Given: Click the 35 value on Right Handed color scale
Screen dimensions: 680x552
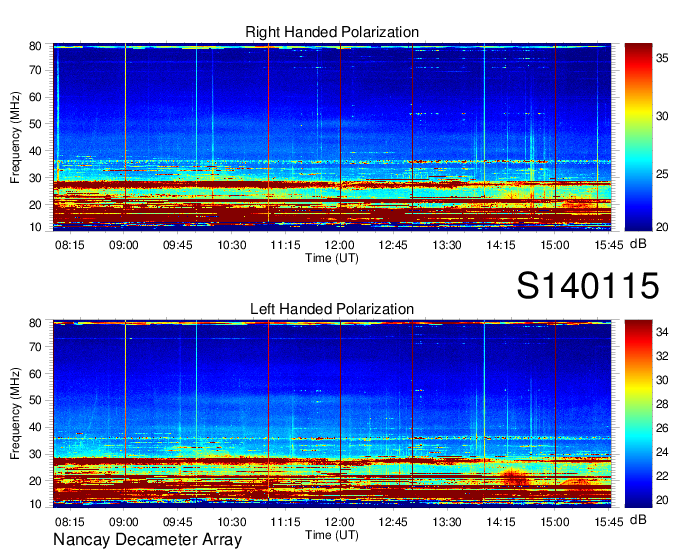Looking at the screenshot, I should click(662, 58).
